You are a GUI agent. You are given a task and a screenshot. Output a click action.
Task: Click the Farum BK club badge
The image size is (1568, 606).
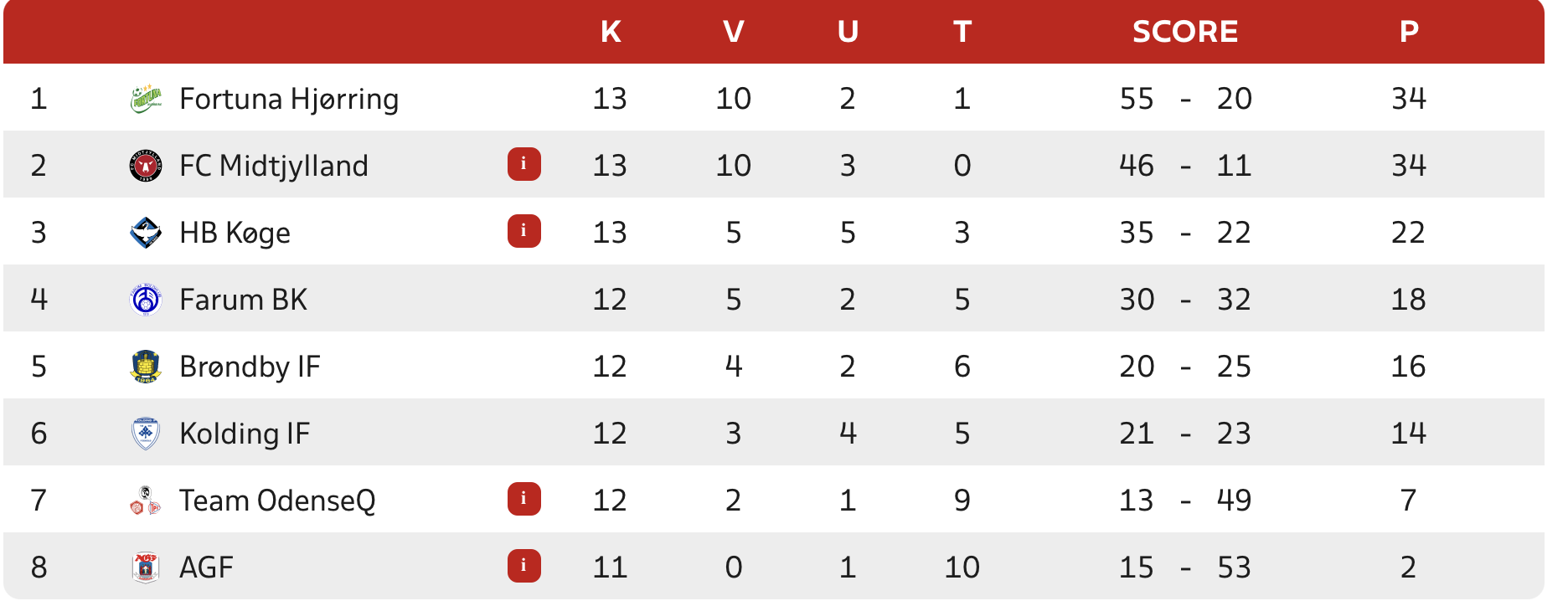[146, 300]
